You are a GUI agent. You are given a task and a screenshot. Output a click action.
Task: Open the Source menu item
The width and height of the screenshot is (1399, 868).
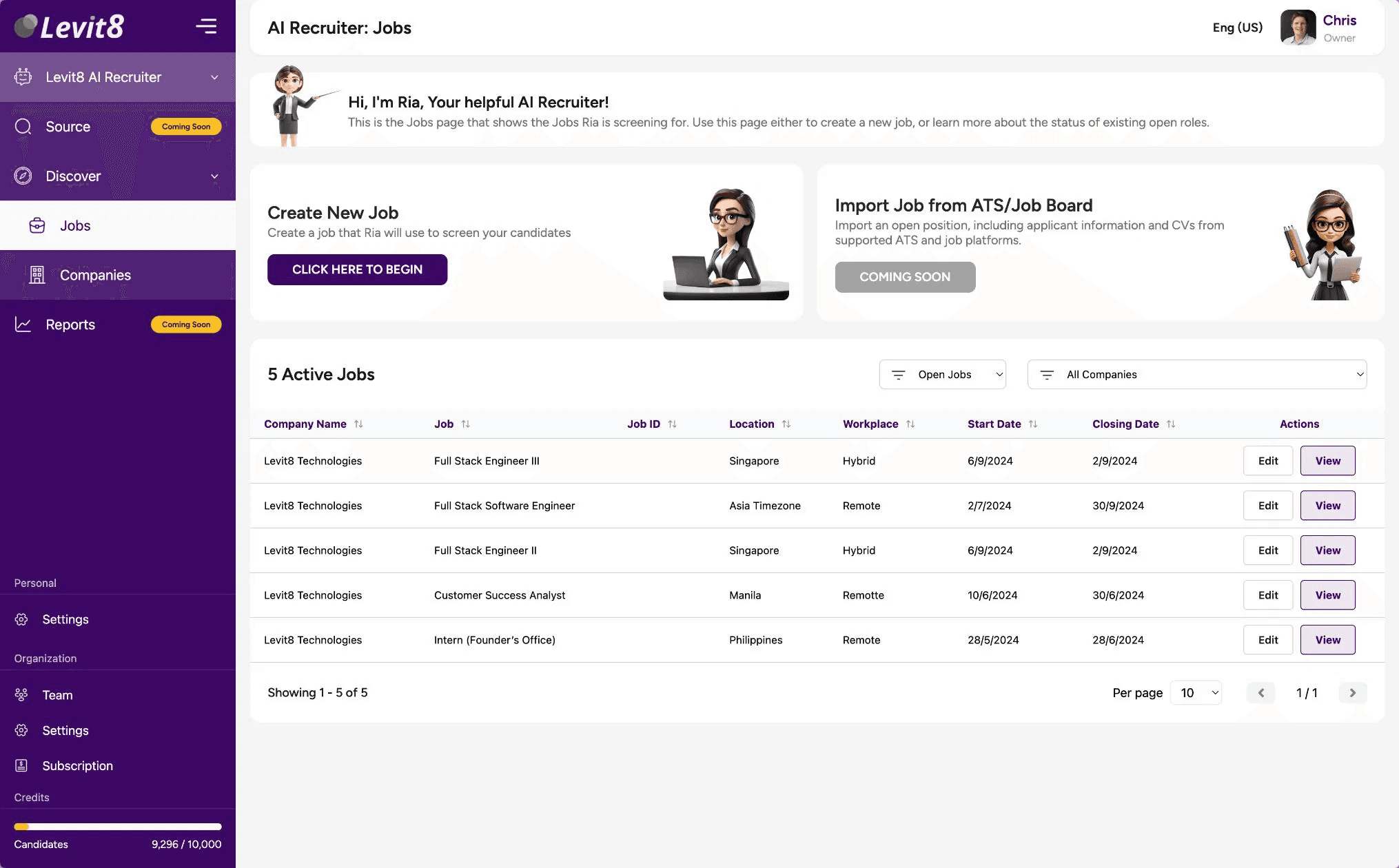click(x=118, y=127)
